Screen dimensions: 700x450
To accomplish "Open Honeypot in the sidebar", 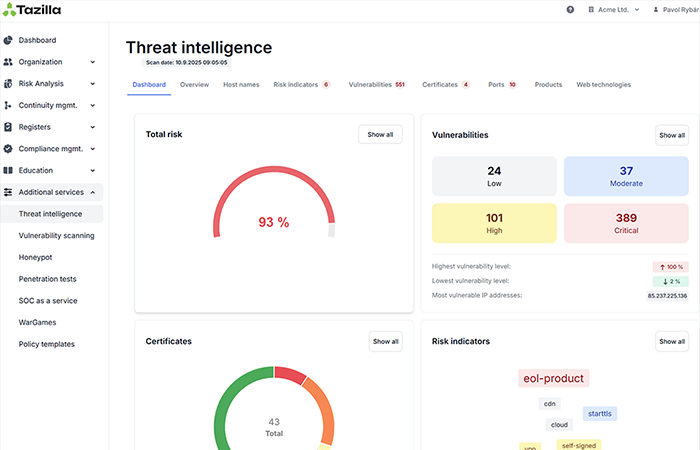I will [x=35, y=257].
